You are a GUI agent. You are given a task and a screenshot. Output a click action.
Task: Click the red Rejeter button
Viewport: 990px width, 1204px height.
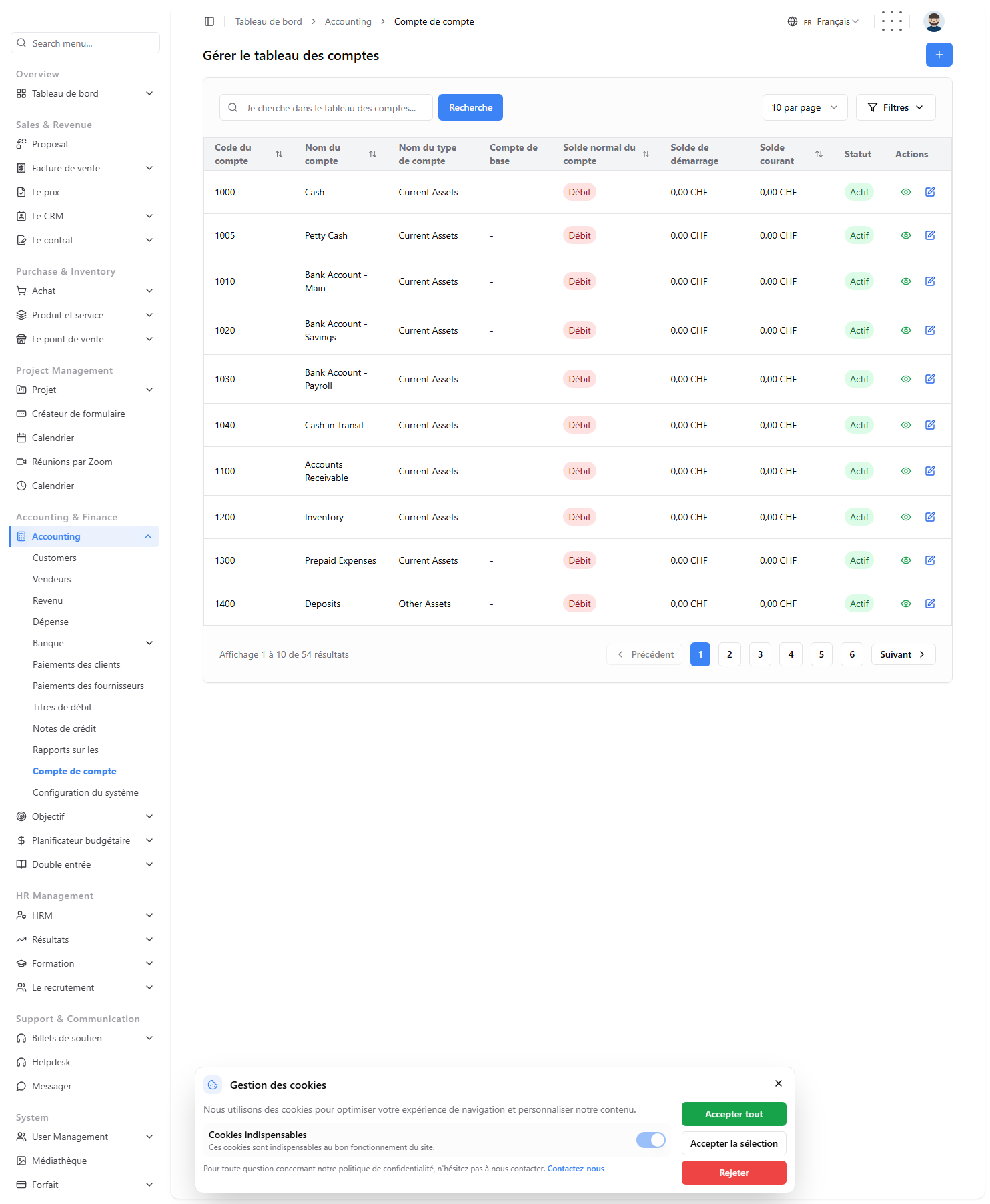tap(734, 1173)
